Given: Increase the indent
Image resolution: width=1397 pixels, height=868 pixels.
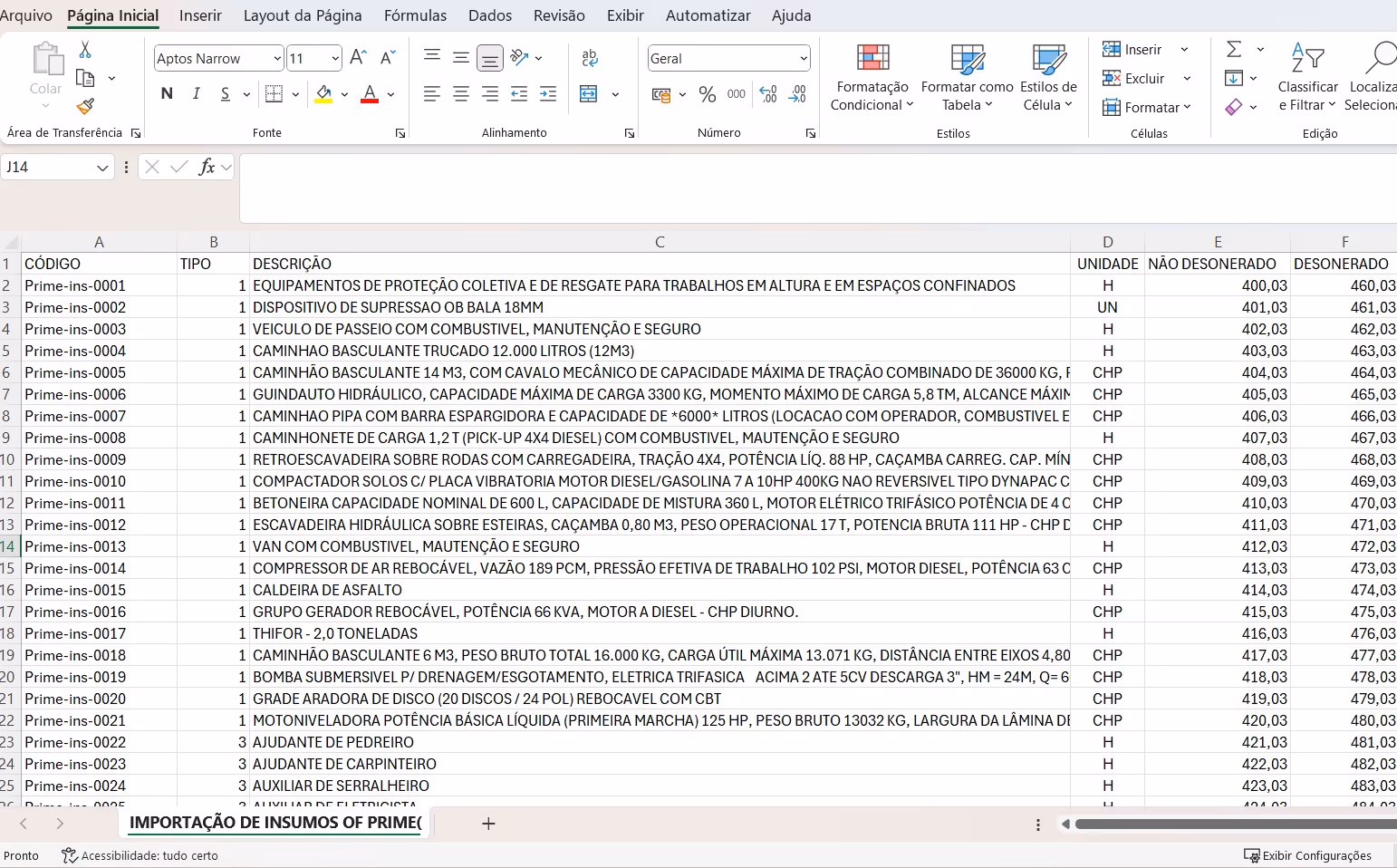Looking at the screenshot, I should (x=548, y=93).
